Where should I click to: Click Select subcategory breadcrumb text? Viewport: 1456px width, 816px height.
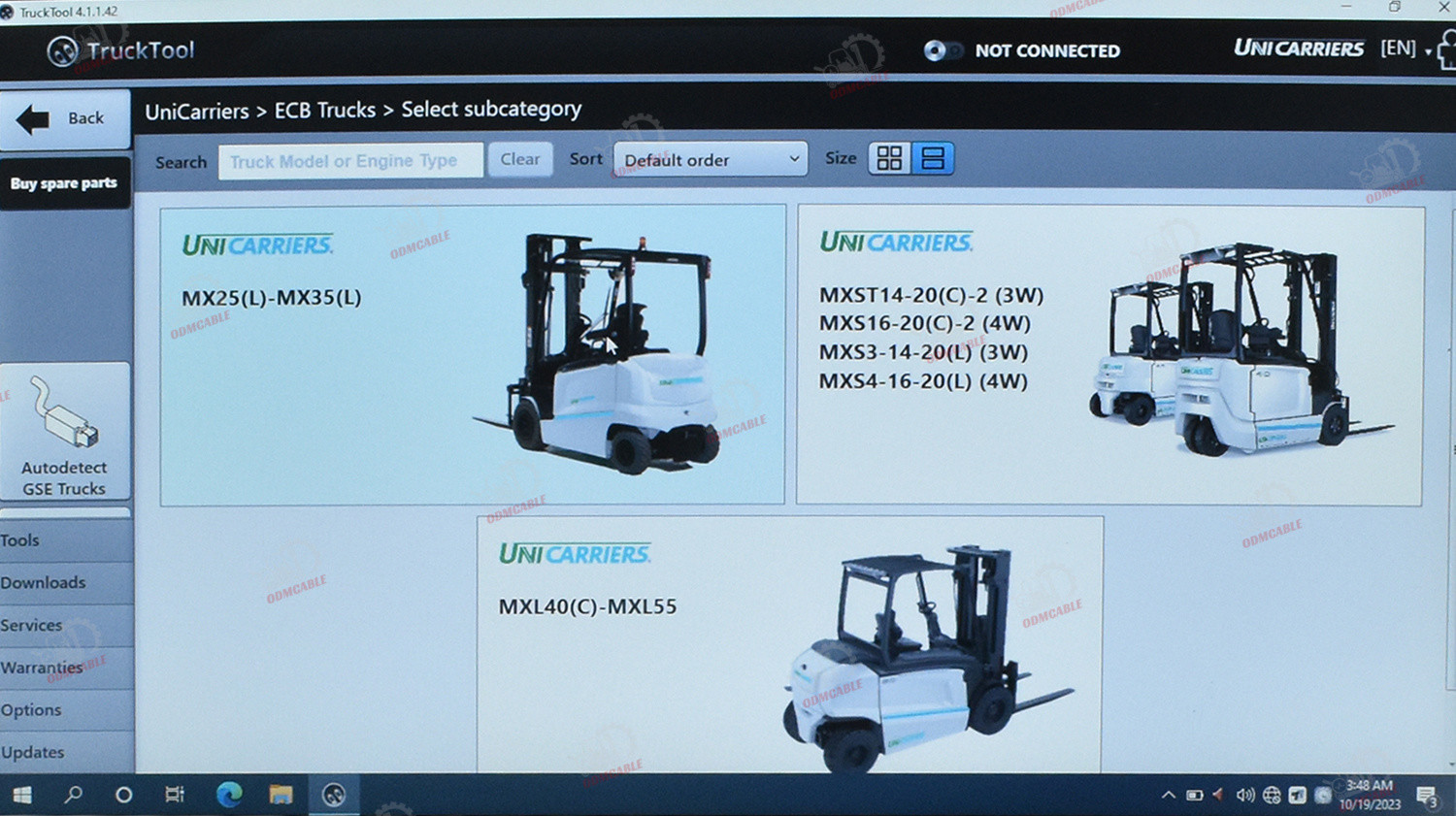coord(491,110)
